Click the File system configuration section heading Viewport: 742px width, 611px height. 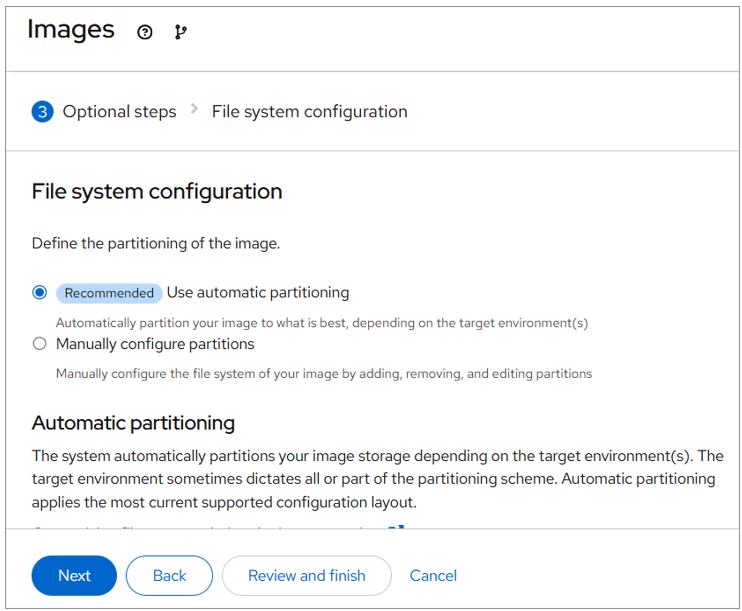click(x=157, y=191)
